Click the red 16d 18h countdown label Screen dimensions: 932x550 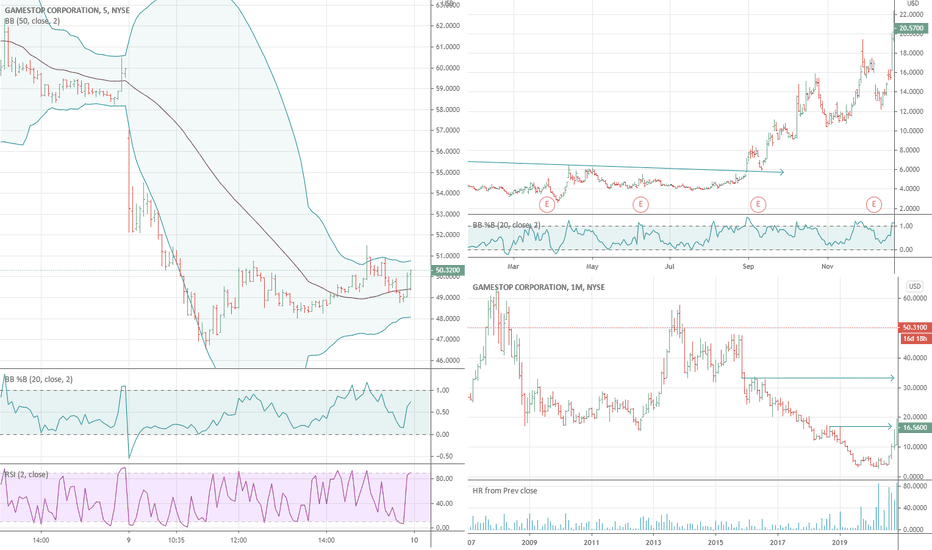(915, 338)
